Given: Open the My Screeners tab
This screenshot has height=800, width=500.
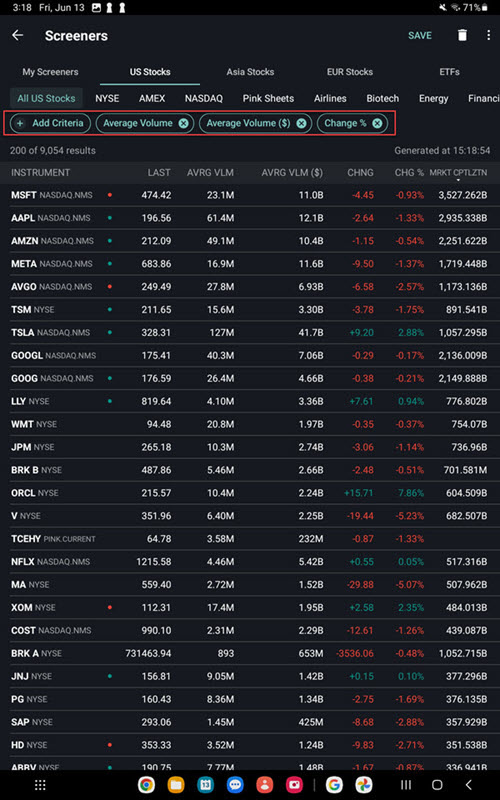Looking at the screenshot, I should 50,72.
